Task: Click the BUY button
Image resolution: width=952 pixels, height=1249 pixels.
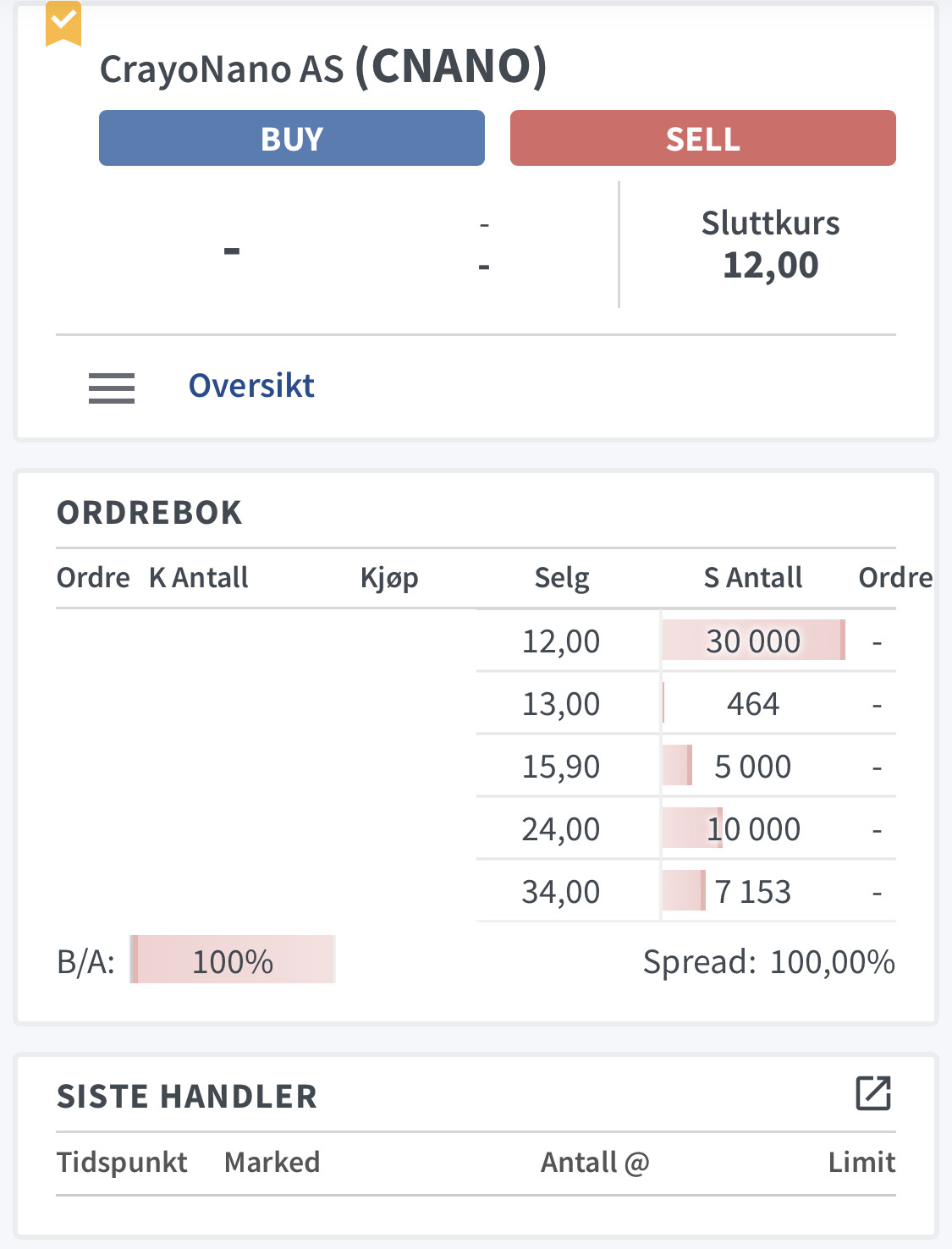Action: tap(292, 138)
